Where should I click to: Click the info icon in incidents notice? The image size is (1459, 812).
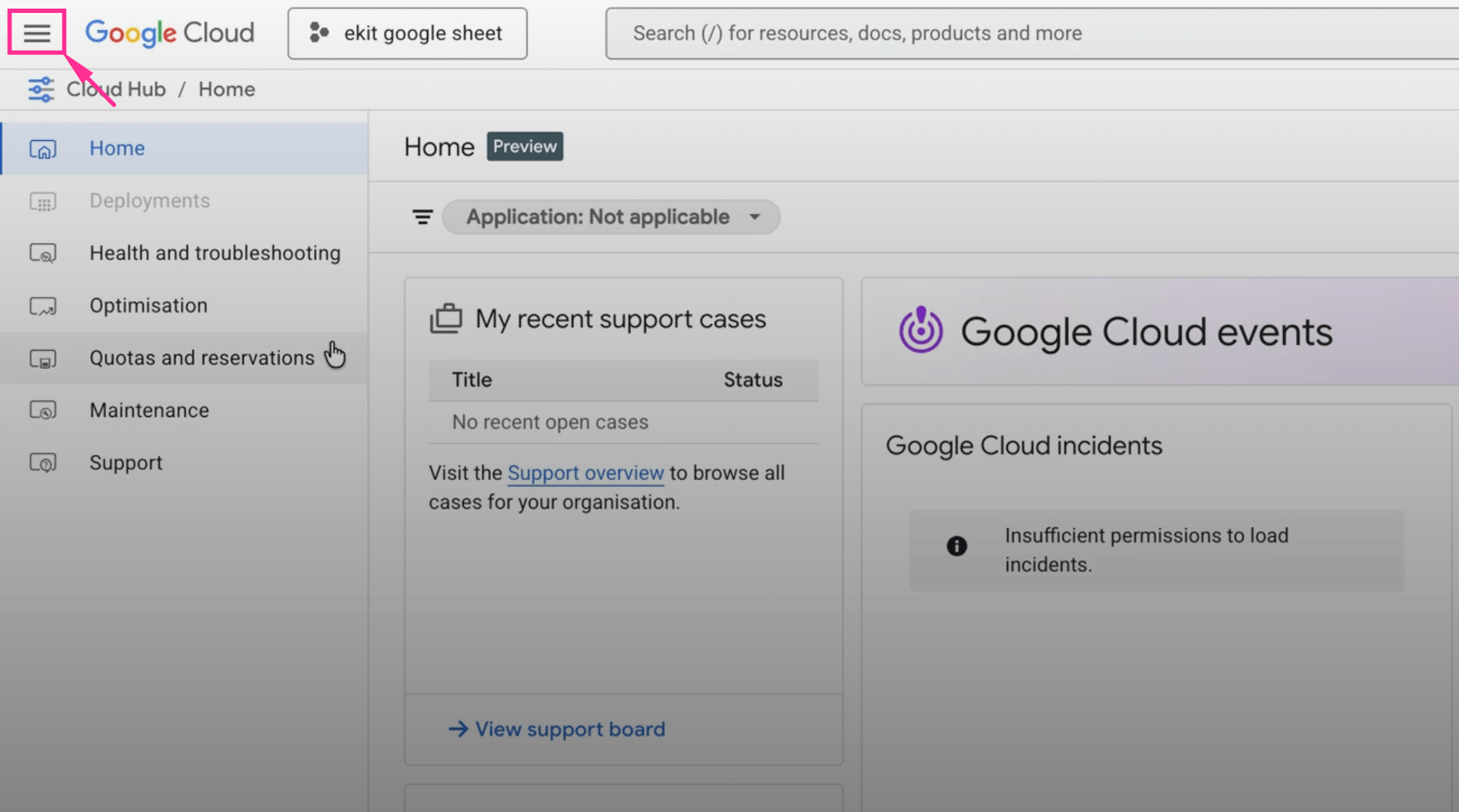(957, 546)
